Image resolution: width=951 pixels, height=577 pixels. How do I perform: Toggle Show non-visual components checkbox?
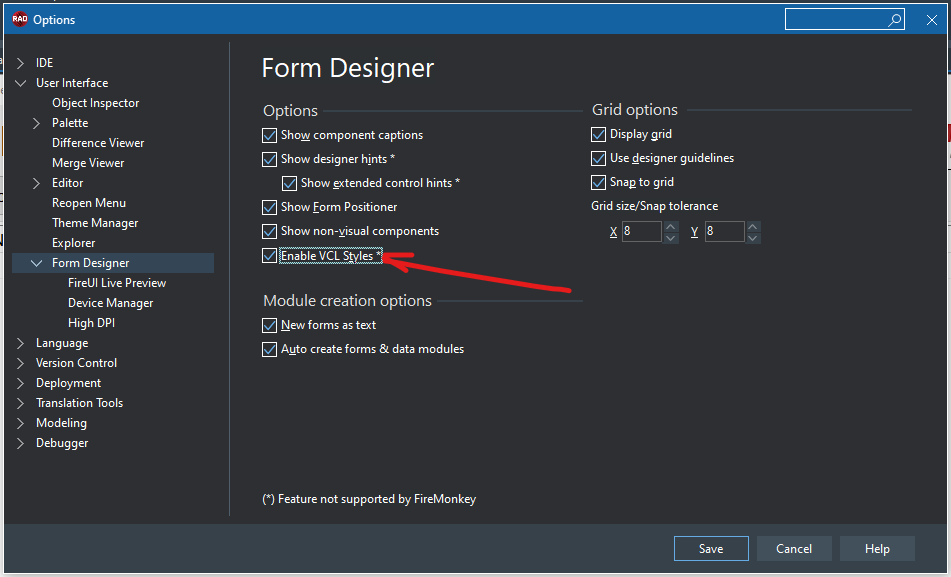tap(269, 231)
